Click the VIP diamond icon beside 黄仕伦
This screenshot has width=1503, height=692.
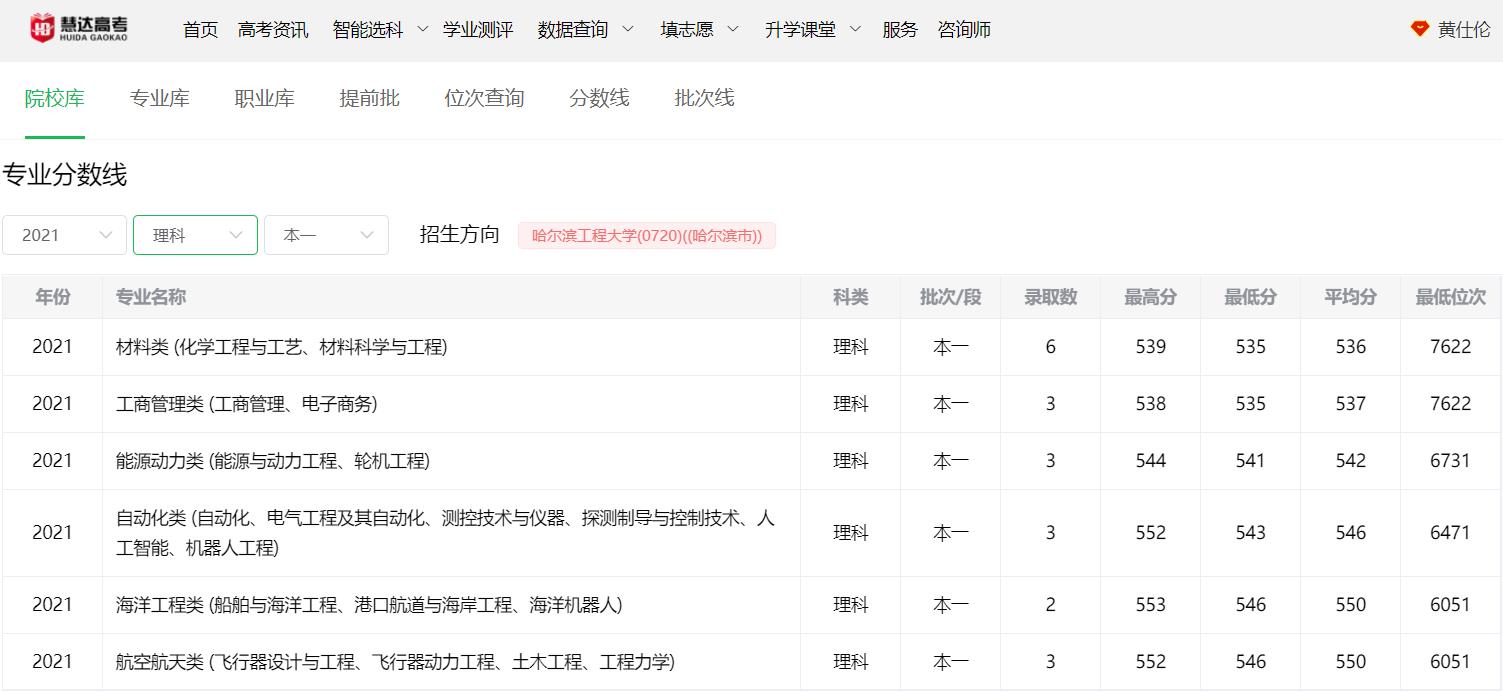click(1419, 29)
